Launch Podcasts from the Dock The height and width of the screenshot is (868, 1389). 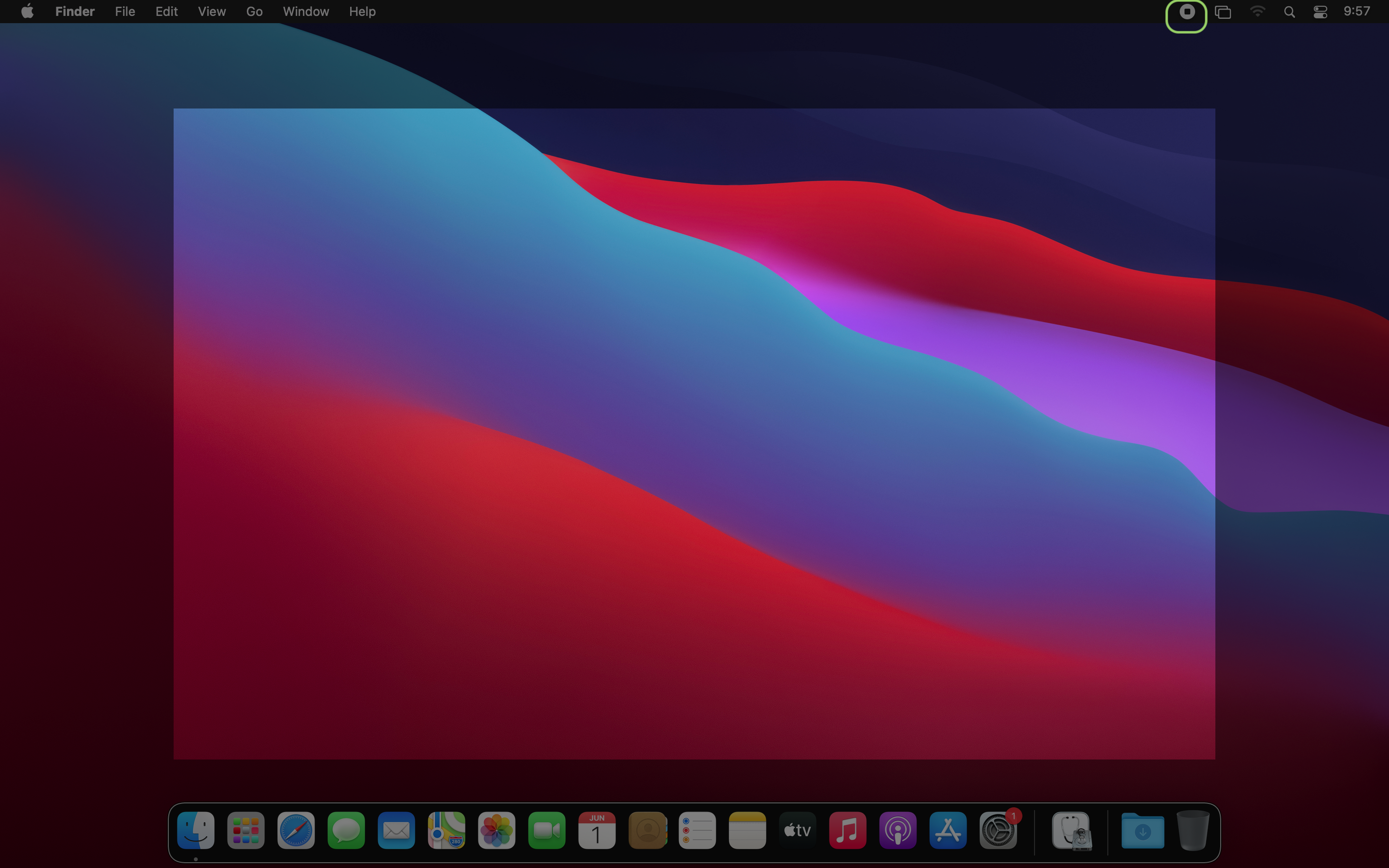pos(898,830)
